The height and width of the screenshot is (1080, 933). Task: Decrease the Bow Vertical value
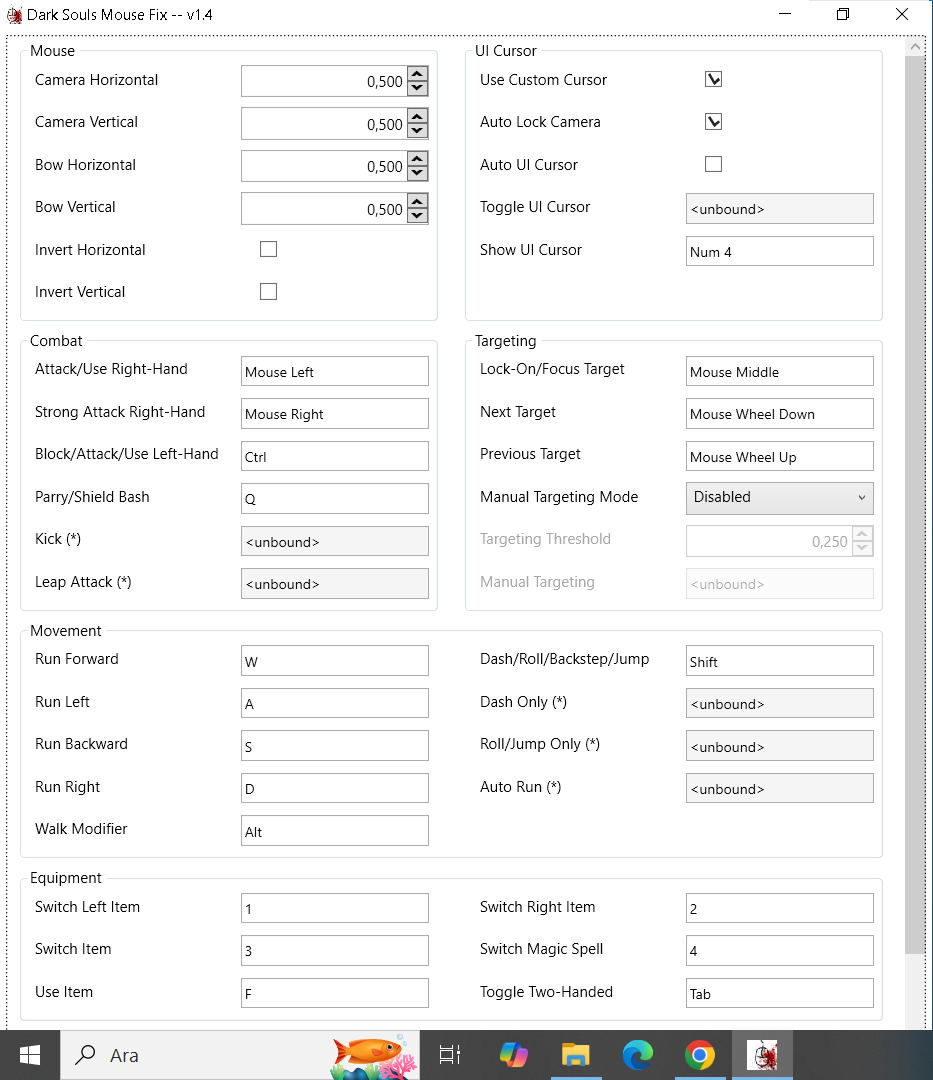pyautogui.click(x=418, y=216)
